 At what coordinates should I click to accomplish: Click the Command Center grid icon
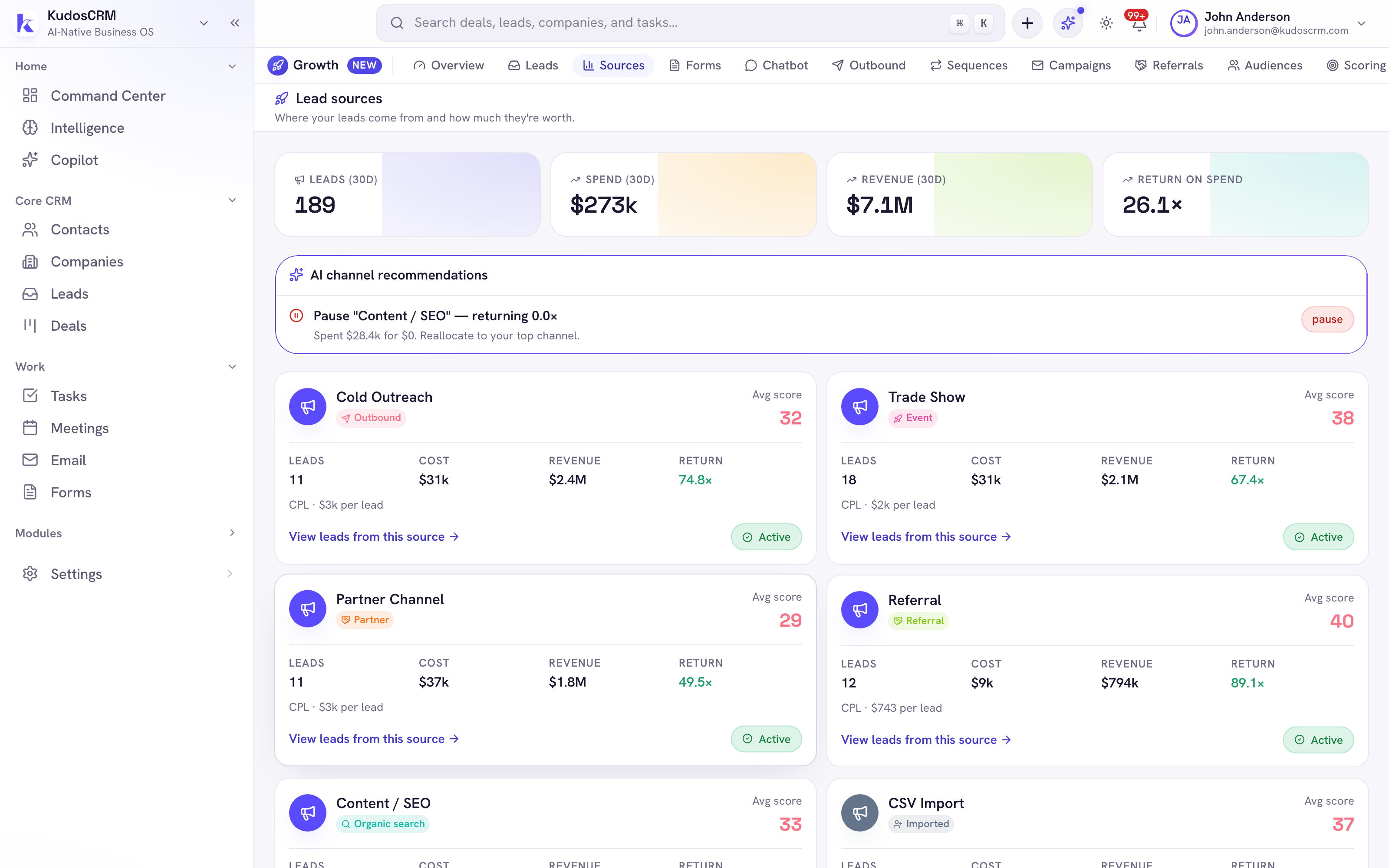click(x=30, y=95)
